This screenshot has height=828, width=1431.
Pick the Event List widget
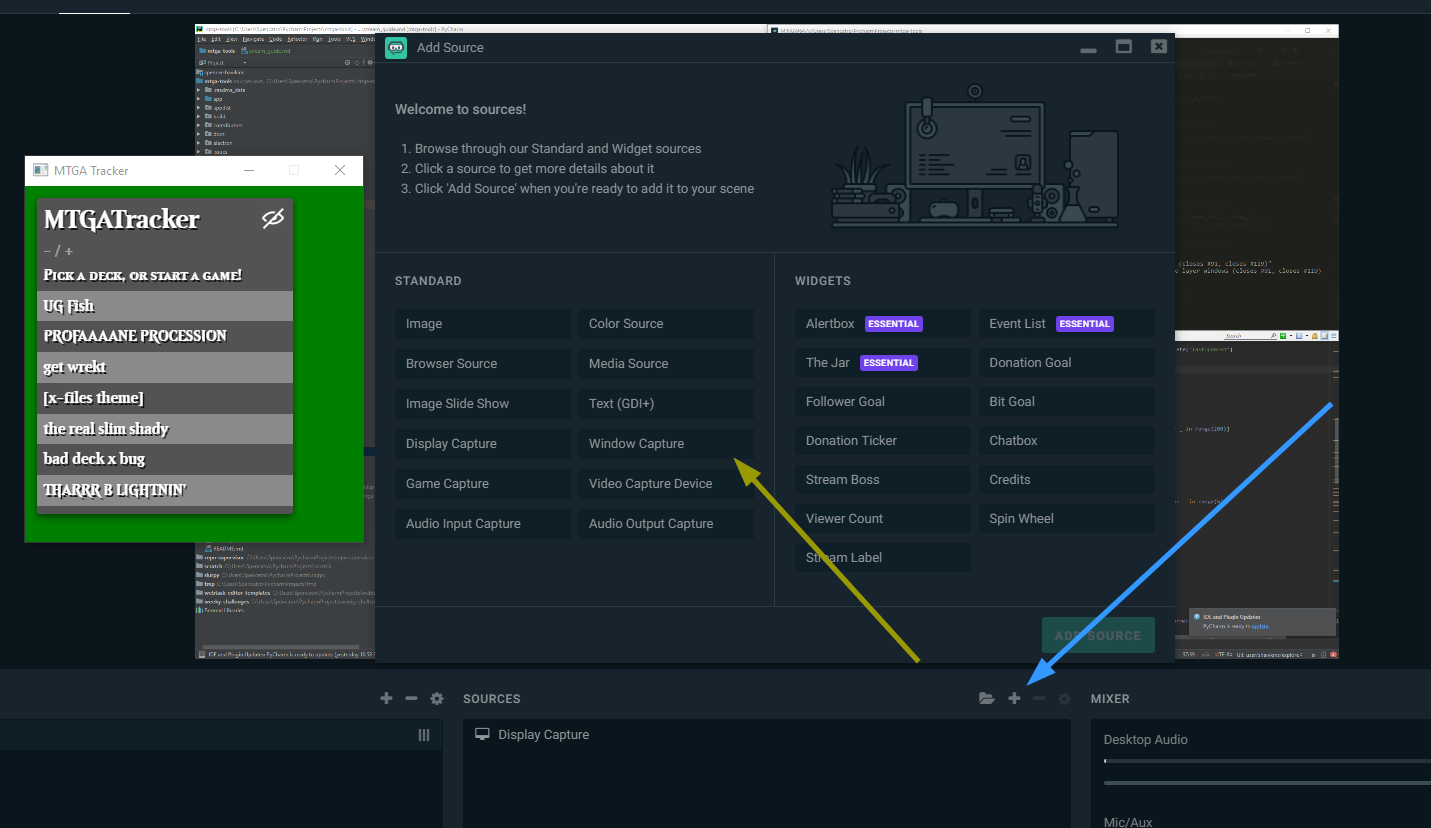click(x=1066, y=324)
